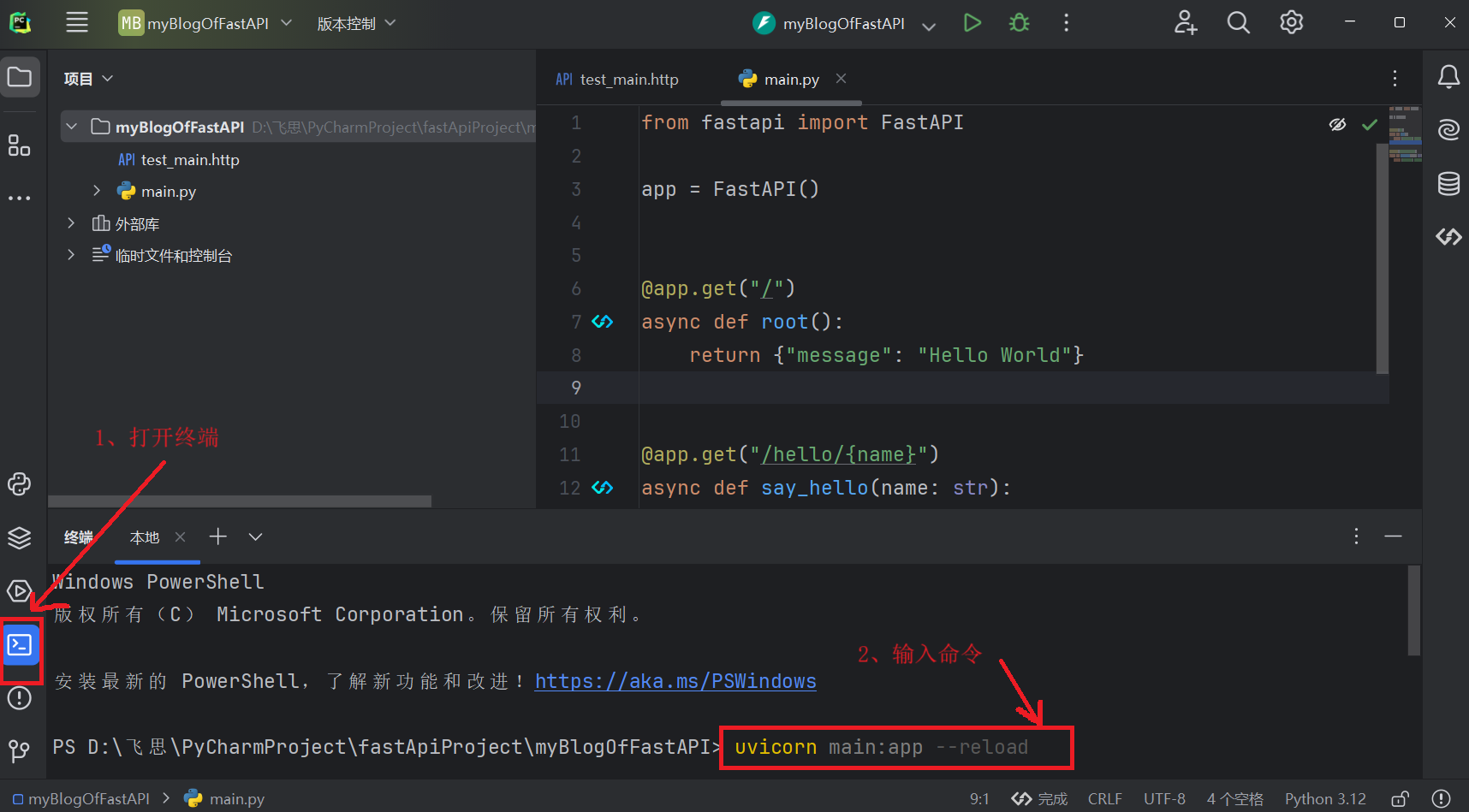Toggle the Terminal tool window
Image resolution: width=1469 pixels, height=812 pixels.
pyautogui.click(x=20, y=645)
